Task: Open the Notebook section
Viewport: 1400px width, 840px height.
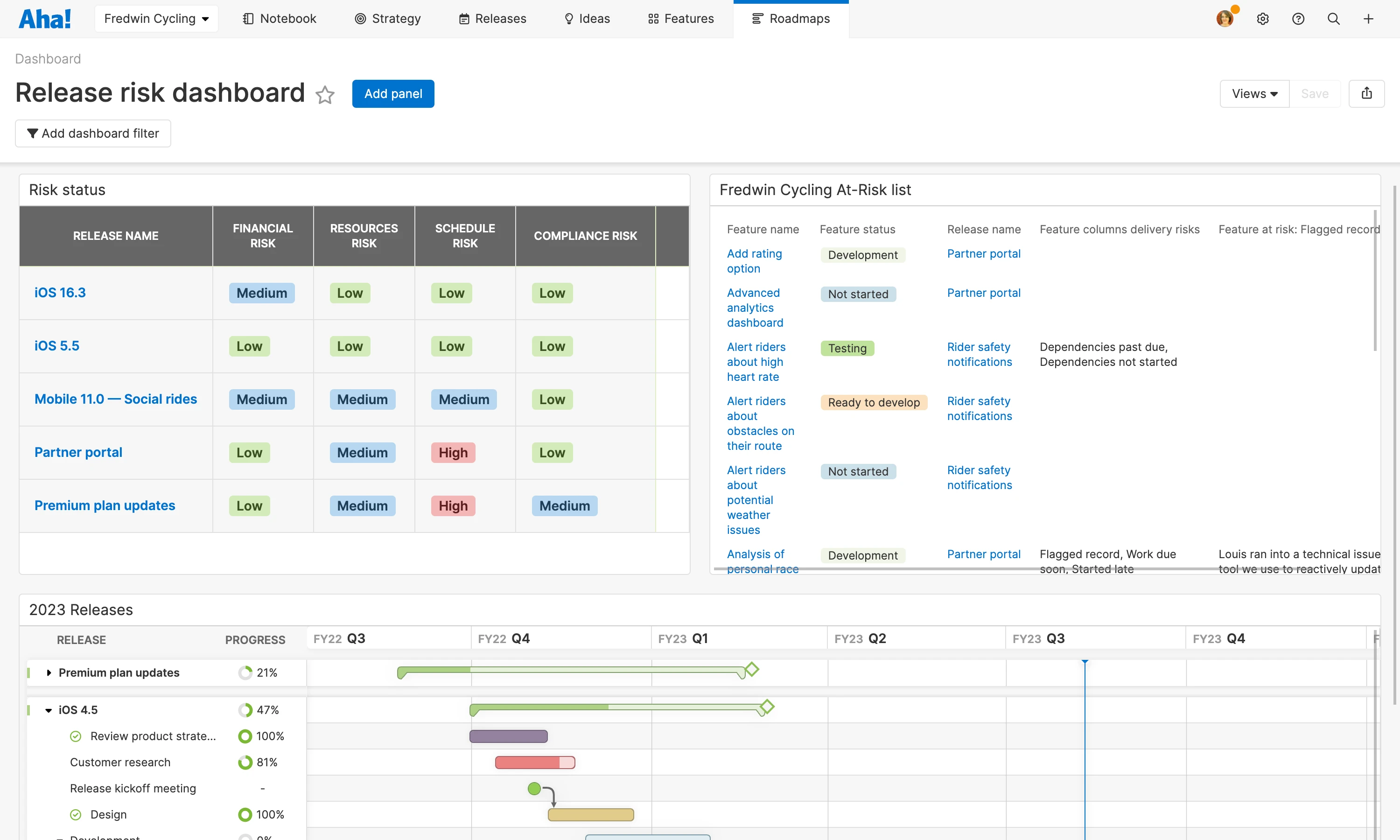Action: click(x=280, y=18)
